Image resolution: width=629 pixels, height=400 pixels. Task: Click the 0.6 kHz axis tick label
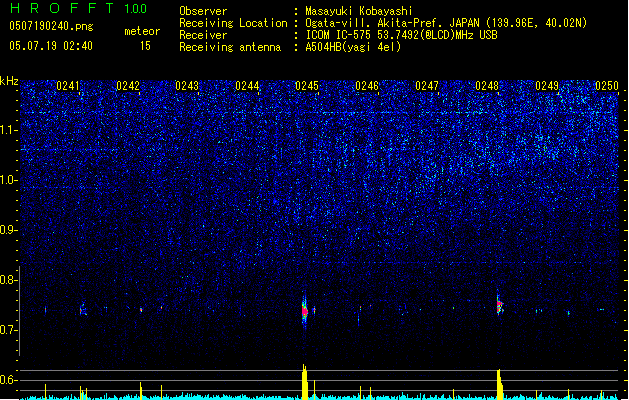point(9,380)
